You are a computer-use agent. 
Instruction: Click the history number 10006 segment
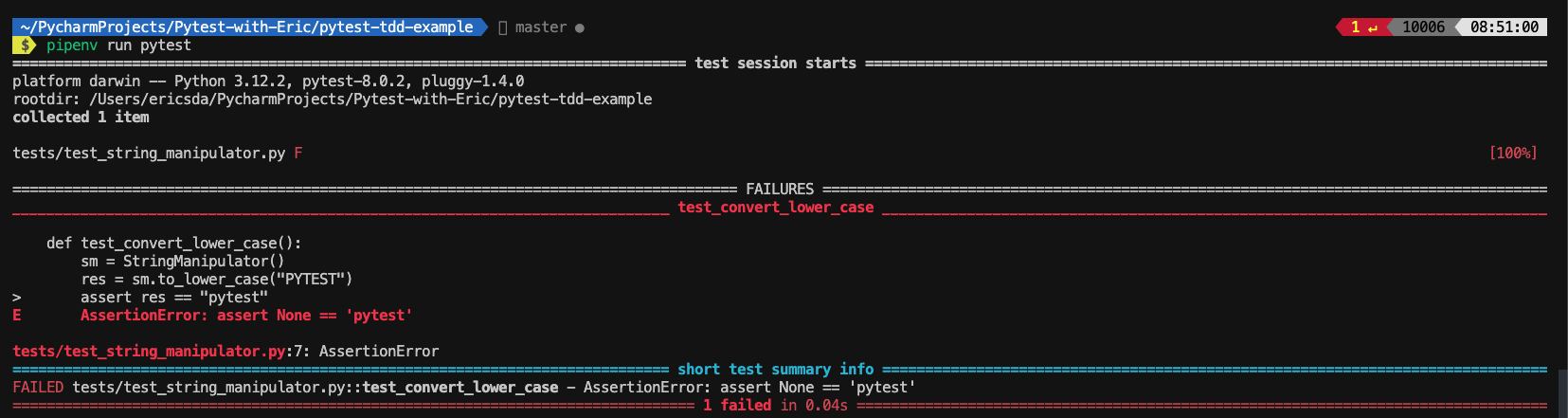pos(1423,27)
